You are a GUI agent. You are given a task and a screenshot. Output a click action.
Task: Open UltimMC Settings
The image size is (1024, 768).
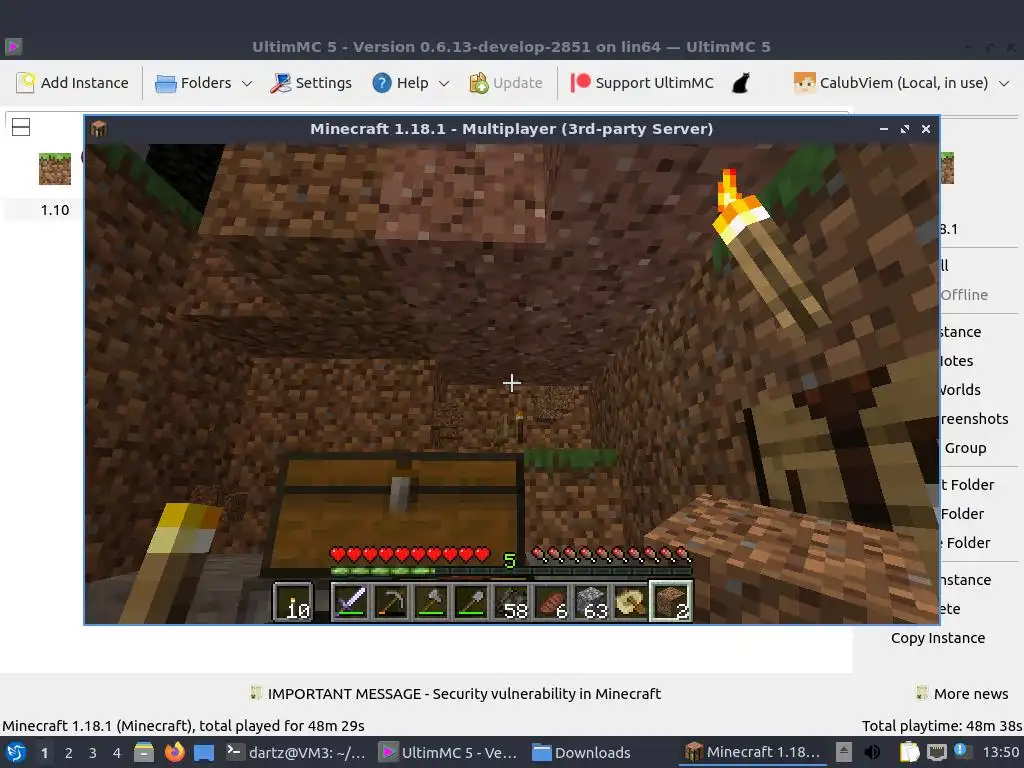coord(312,83)
